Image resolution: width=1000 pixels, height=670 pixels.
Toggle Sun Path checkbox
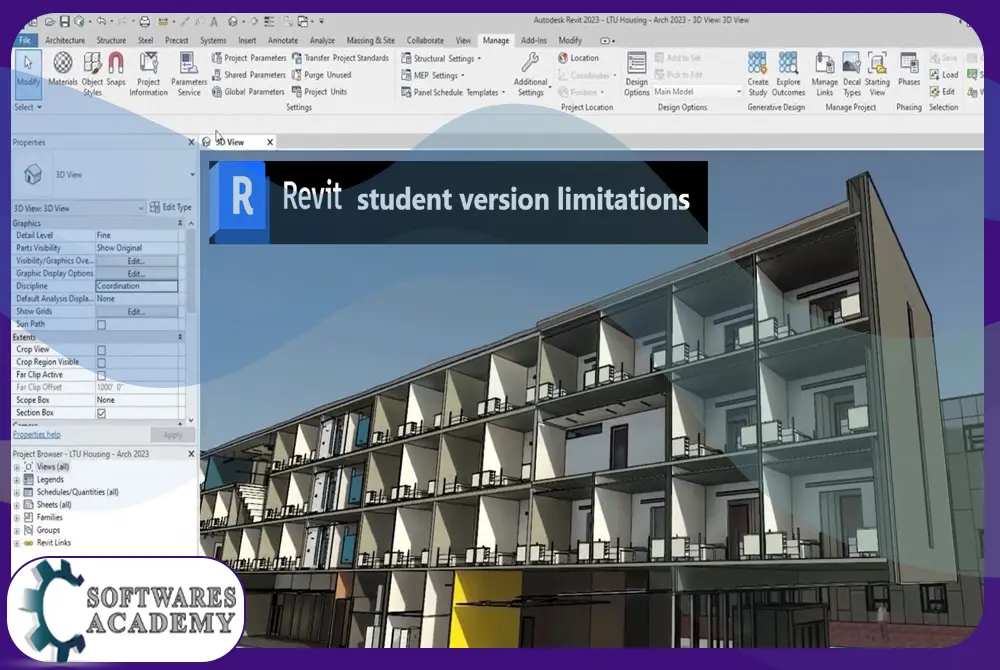(101, 324)
